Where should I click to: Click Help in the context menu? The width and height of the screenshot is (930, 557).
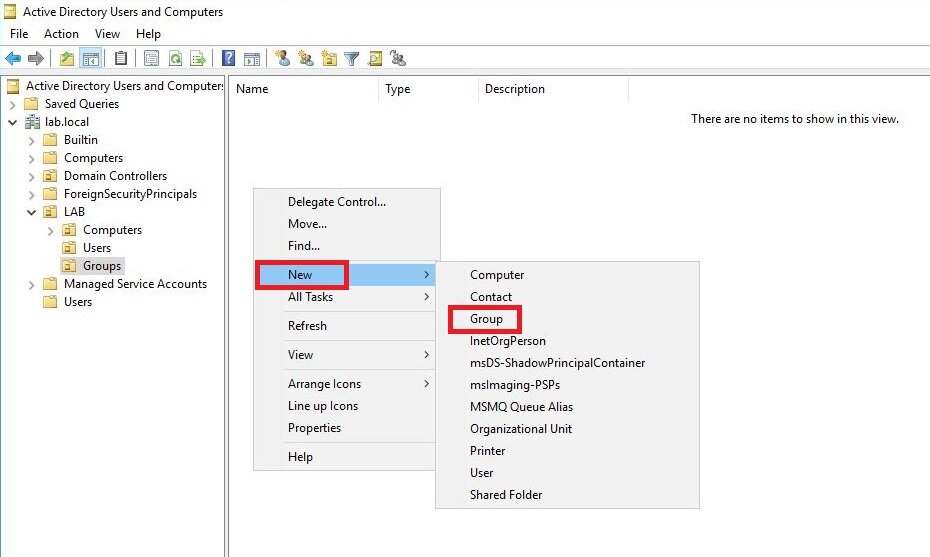click(x=345, y=457)
